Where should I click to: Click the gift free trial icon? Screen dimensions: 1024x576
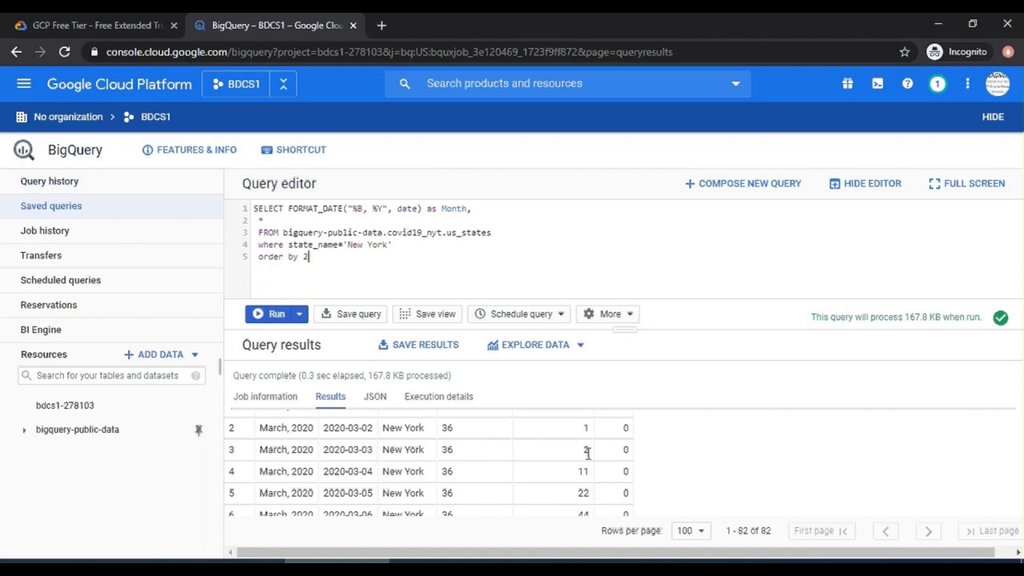click(847, 84)
